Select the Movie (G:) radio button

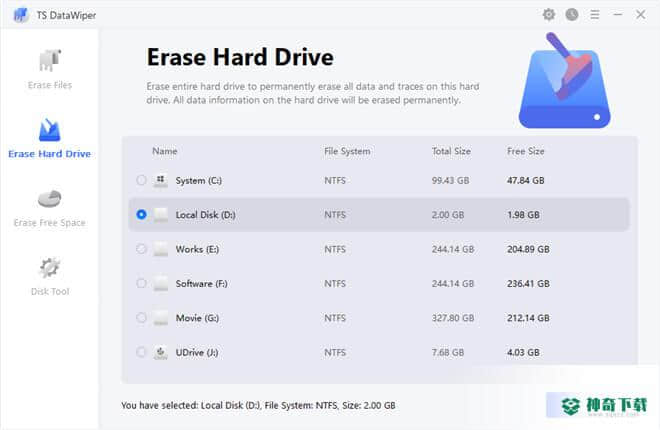(141, 318)
